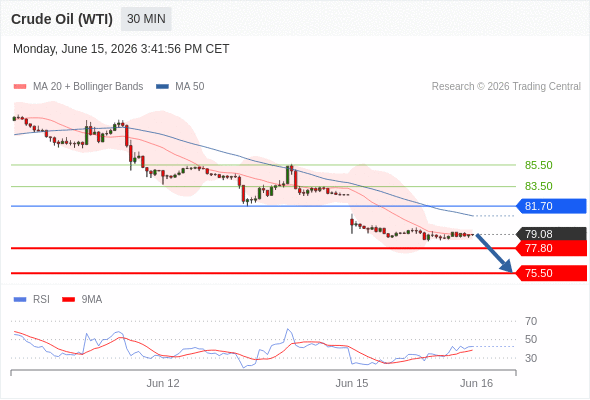Click the red 75.50 target tag
This screenshot has height=400, width=590.
tap(551, 273)
